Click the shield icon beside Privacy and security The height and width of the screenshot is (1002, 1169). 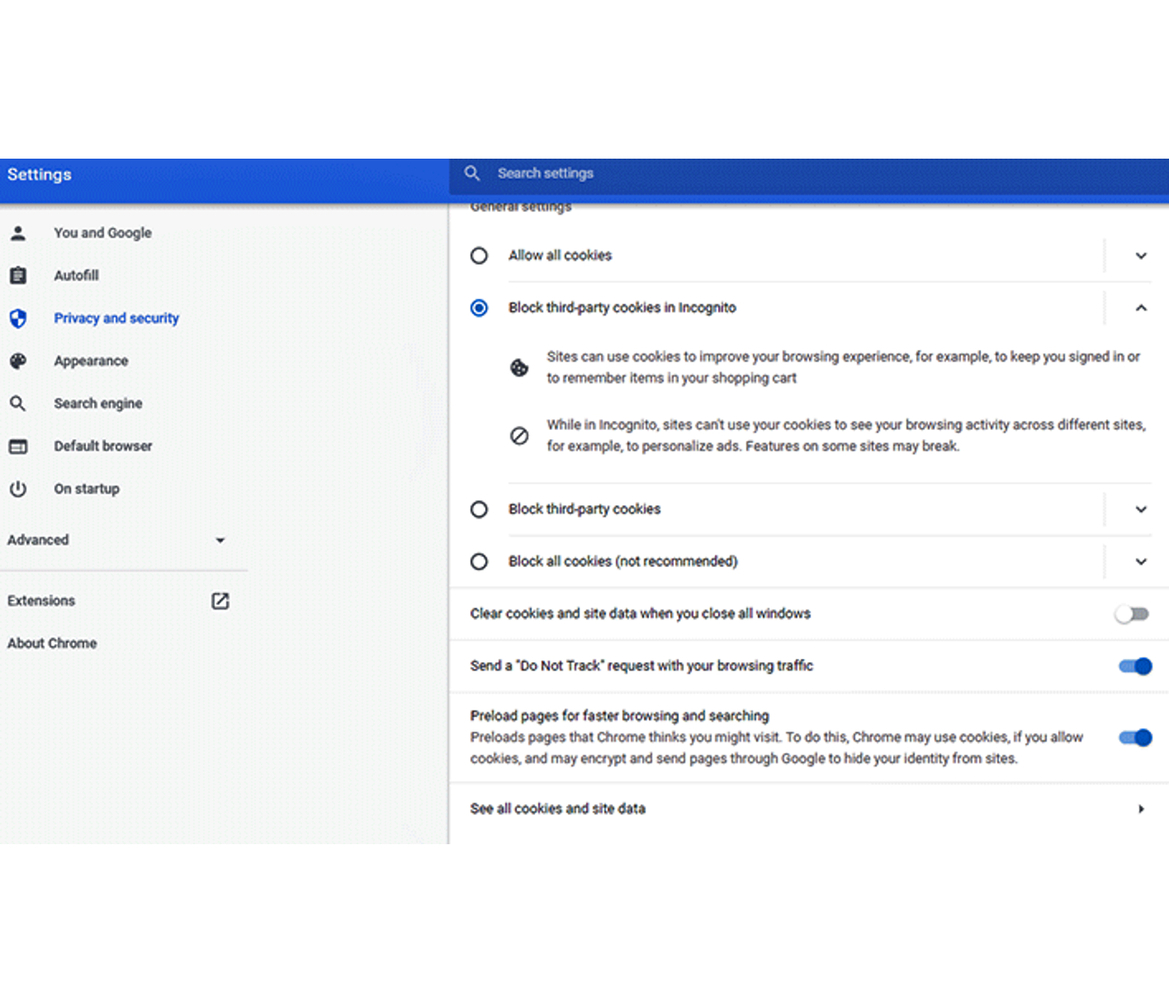18,318
